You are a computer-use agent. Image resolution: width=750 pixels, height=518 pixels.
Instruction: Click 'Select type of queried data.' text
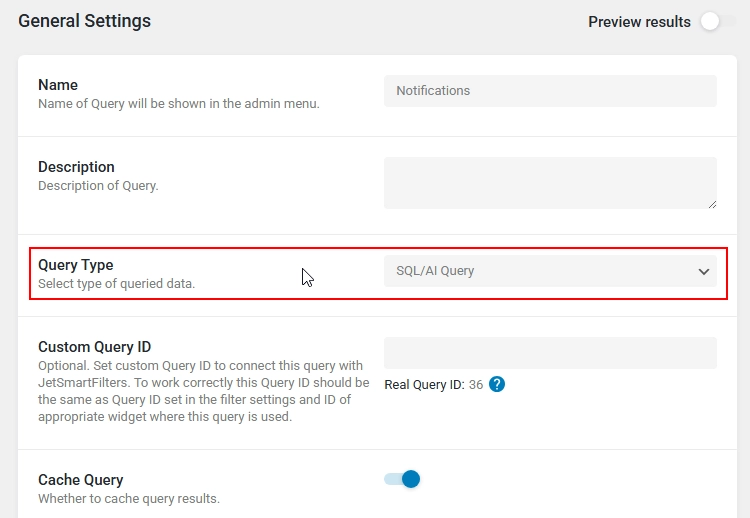[117, 284]
